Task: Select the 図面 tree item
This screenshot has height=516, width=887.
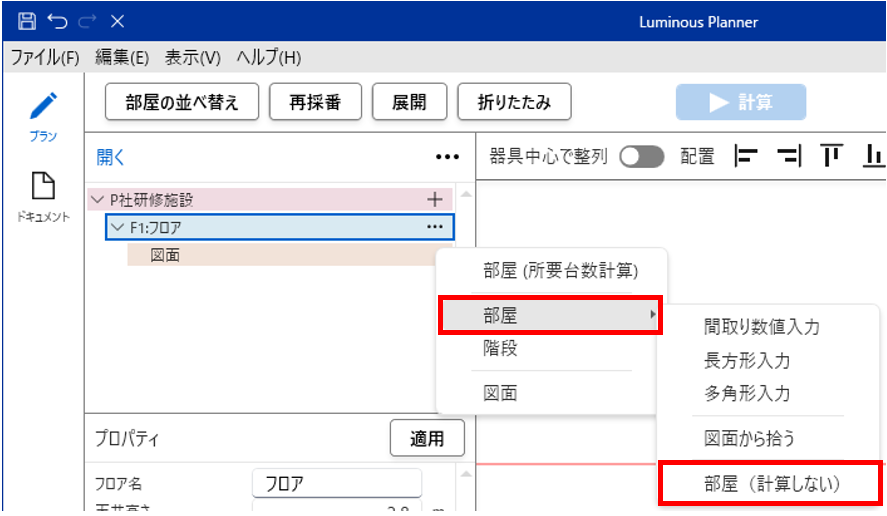Action: (x=165, y=256)
